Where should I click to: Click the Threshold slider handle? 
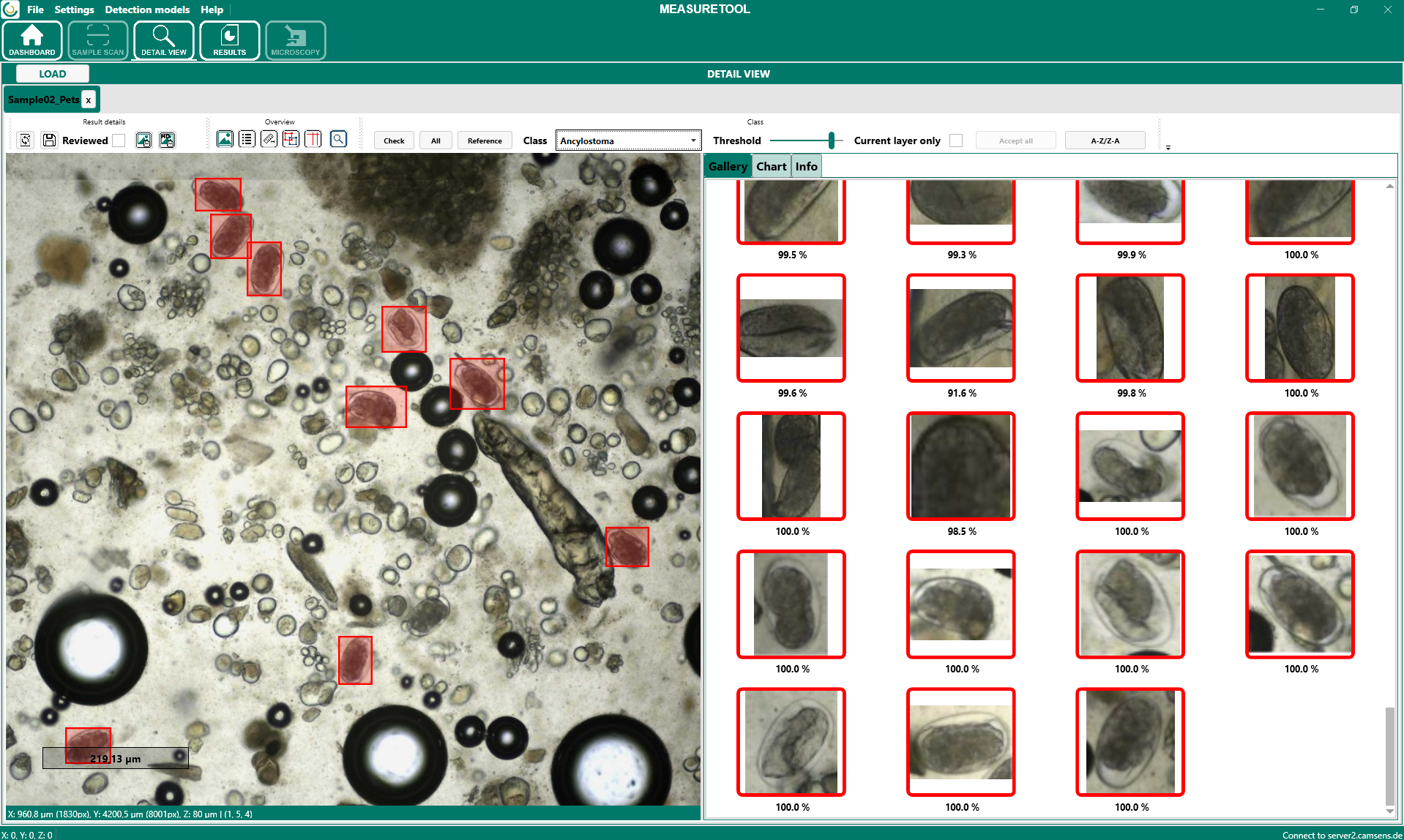pos(832,140)
